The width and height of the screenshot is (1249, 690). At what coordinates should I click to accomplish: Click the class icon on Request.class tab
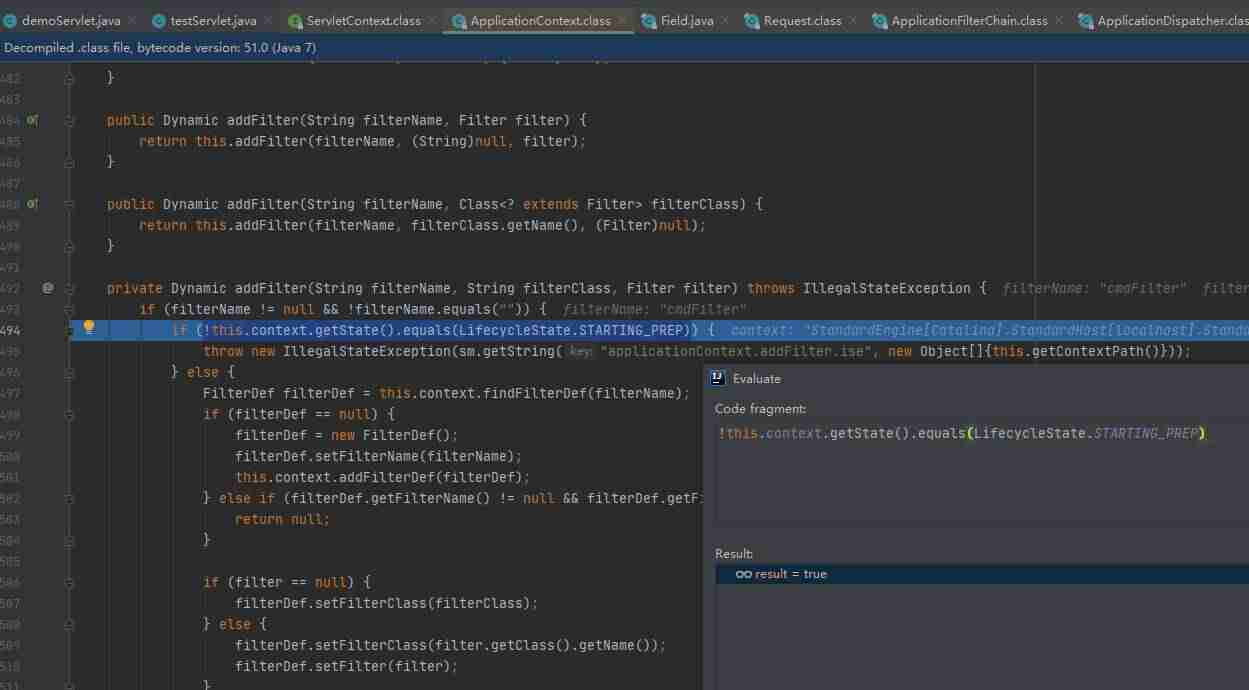[x=751, y=21]
